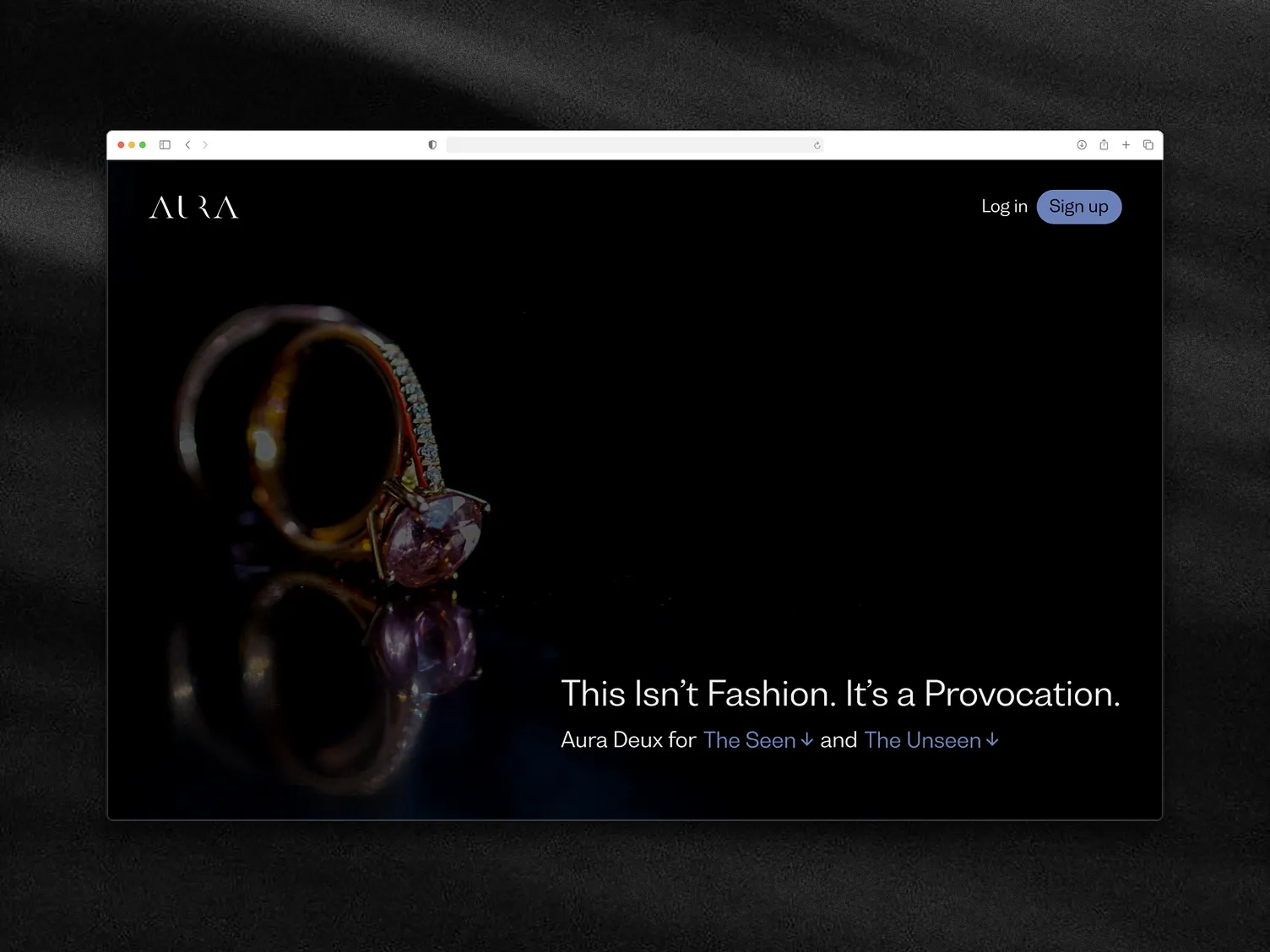Open a new tab with plus icon

[x=1126, y=145]
